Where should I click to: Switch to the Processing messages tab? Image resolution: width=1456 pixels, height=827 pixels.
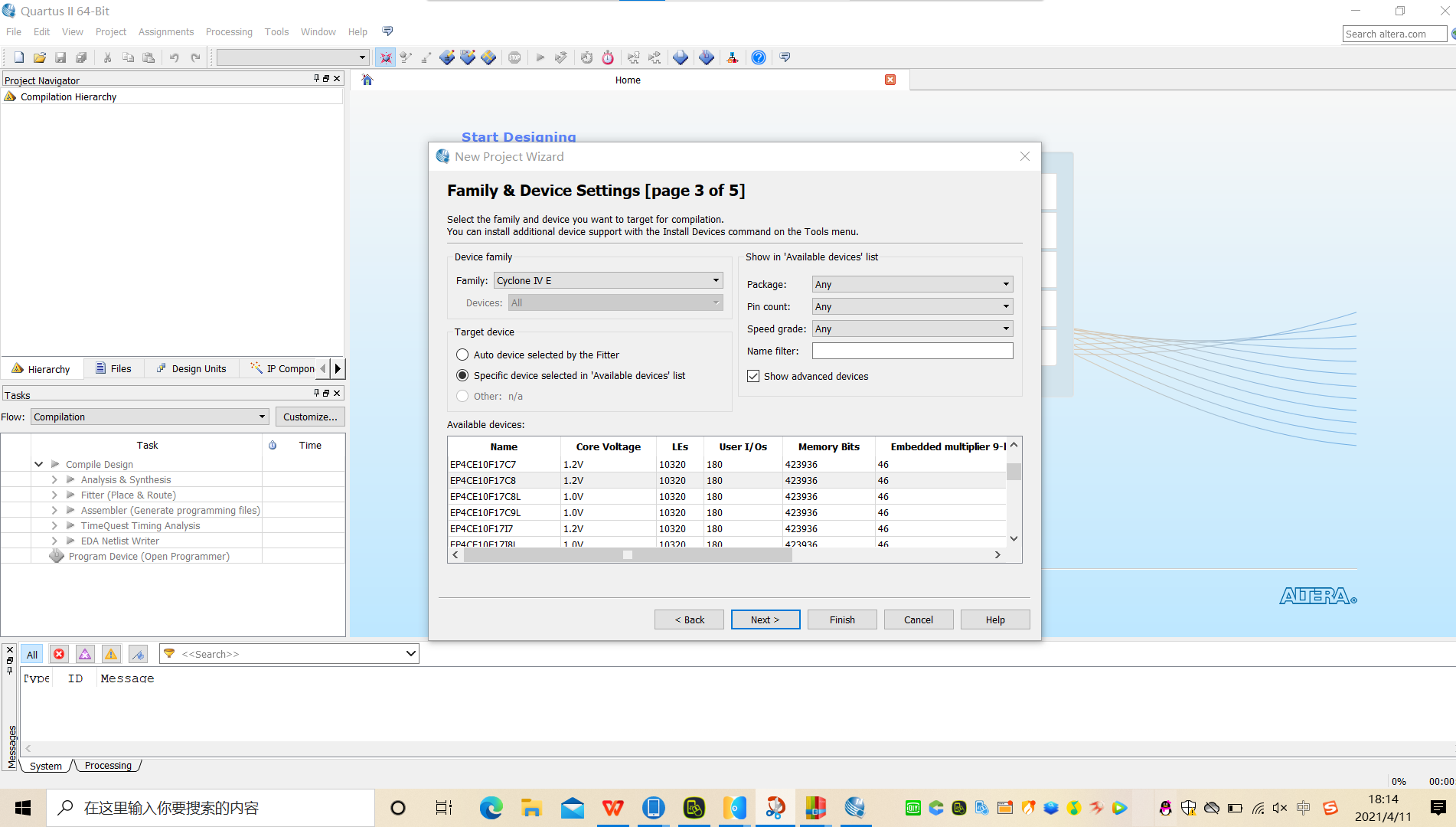107,765
